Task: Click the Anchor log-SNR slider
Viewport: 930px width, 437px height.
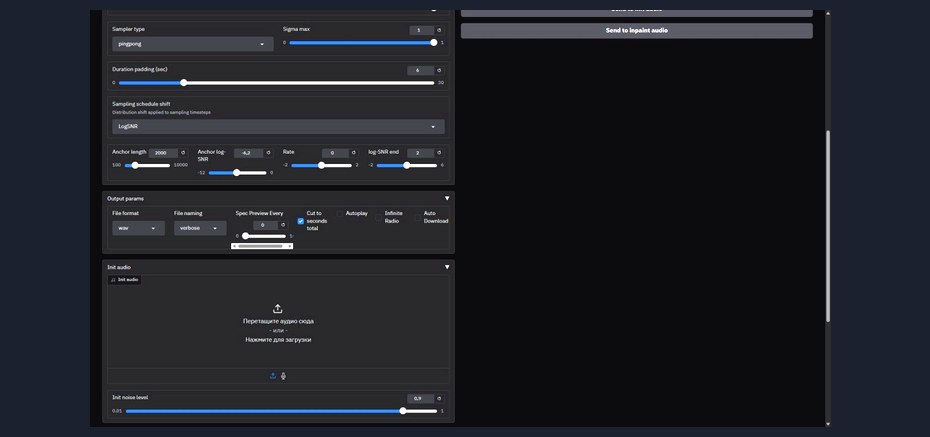Action: point(237,173)
